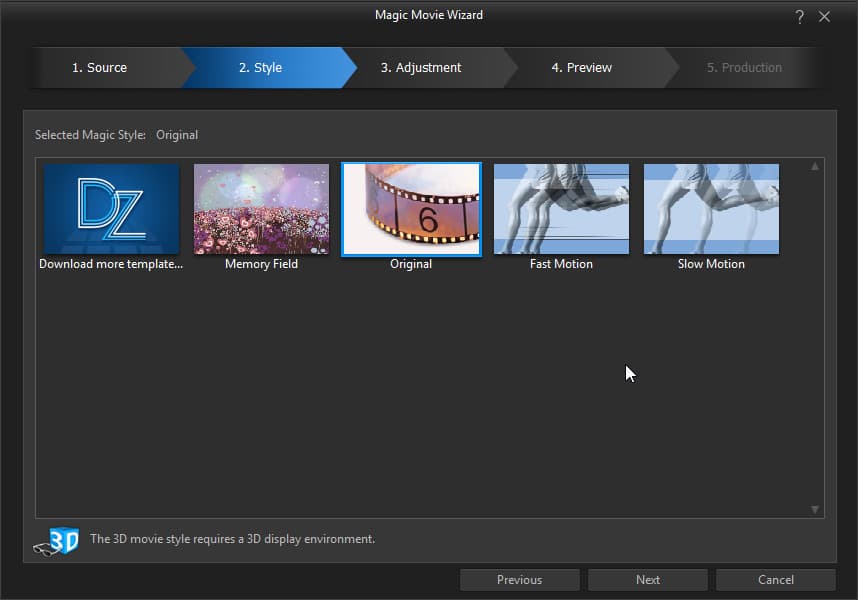The width and height of the screenshot is (858, 600).
Task: Pick the Fast Motion style thumbnail
Action: [561, 209]
